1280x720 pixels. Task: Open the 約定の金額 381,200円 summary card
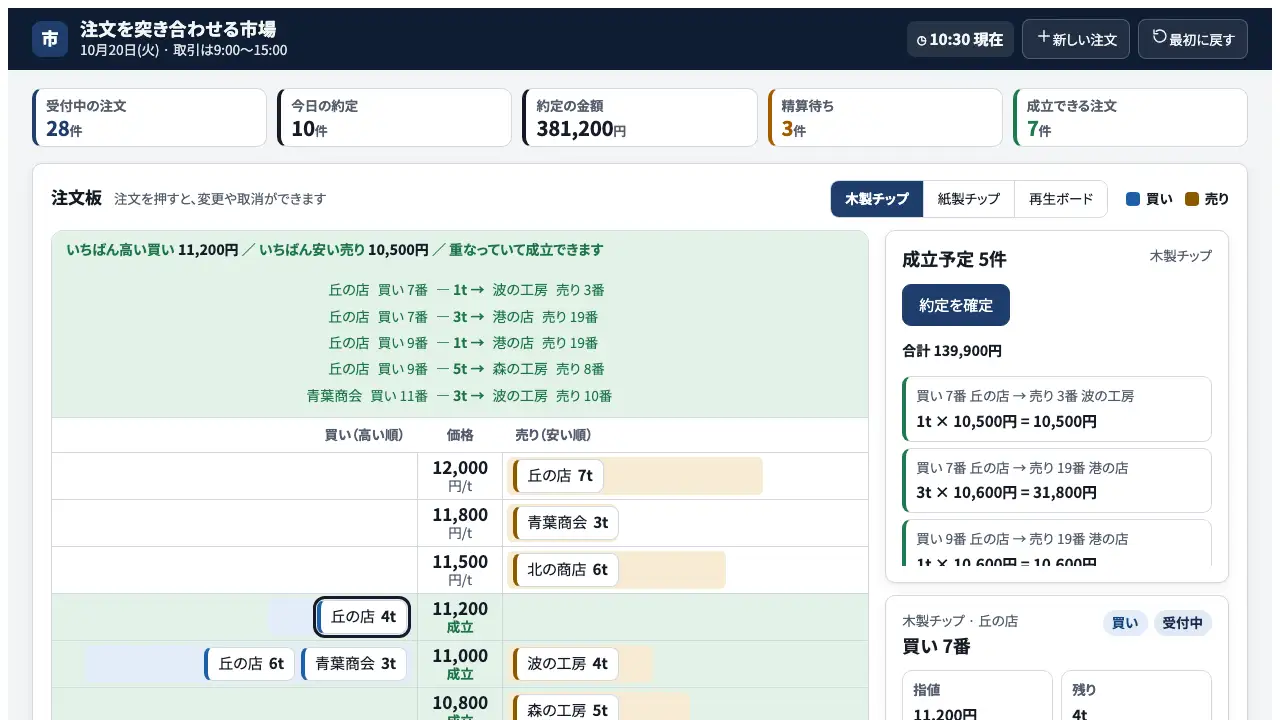[640, 118]
